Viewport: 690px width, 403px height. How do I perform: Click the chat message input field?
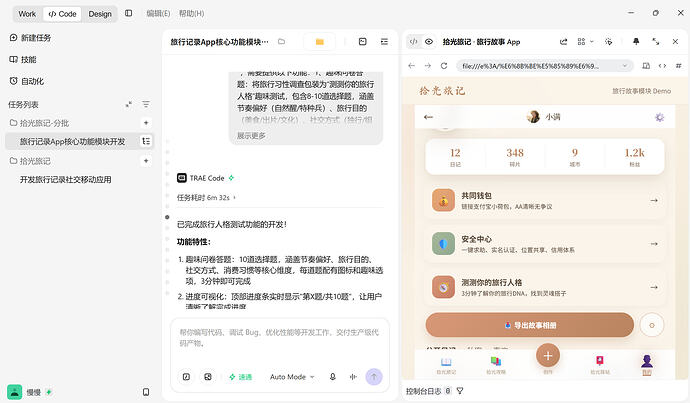pyautogui.click(x=280, y=338)
